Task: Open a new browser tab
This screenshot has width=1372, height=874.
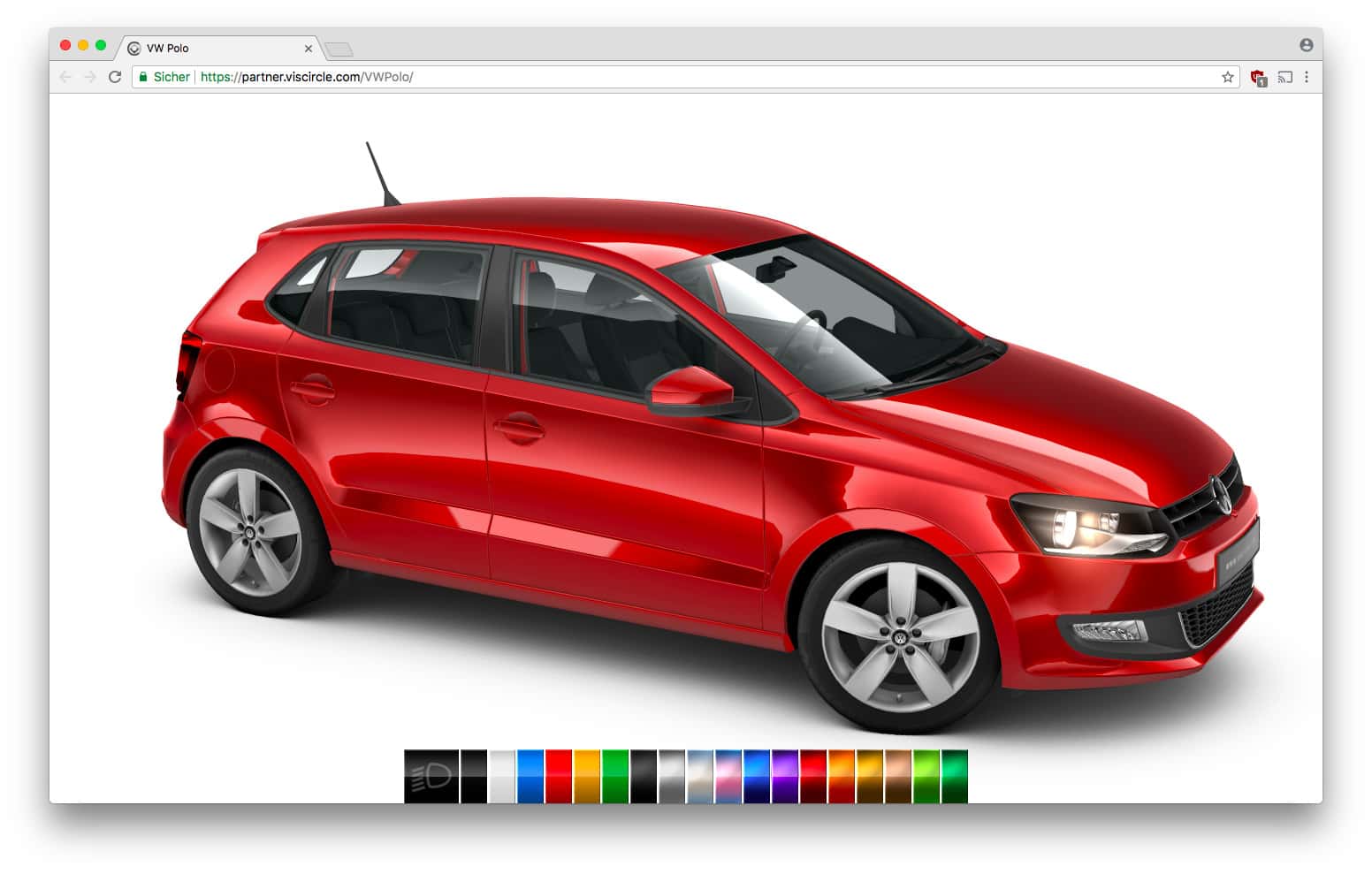Action: click(339, 49)
